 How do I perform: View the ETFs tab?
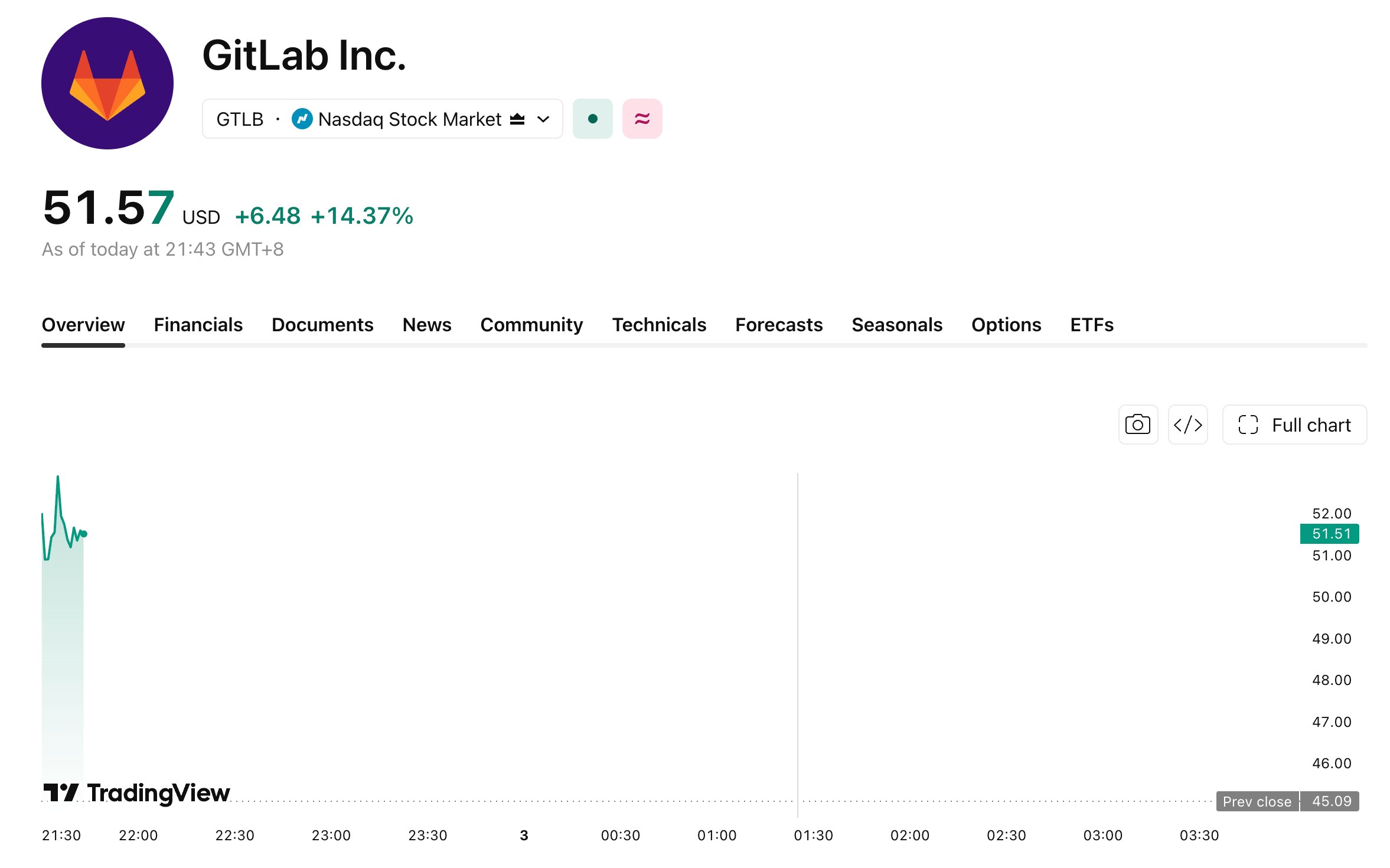tap(1091, 325)
